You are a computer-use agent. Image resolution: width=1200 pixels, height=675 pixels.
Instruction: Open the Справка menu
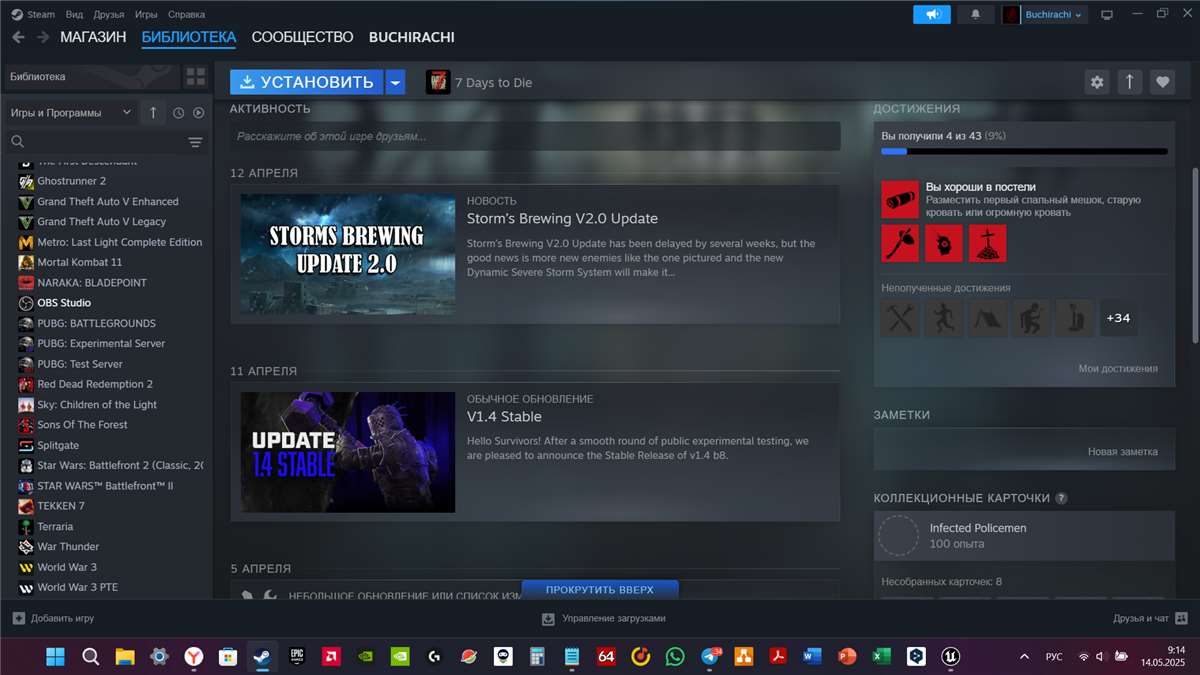coord(187,14)
